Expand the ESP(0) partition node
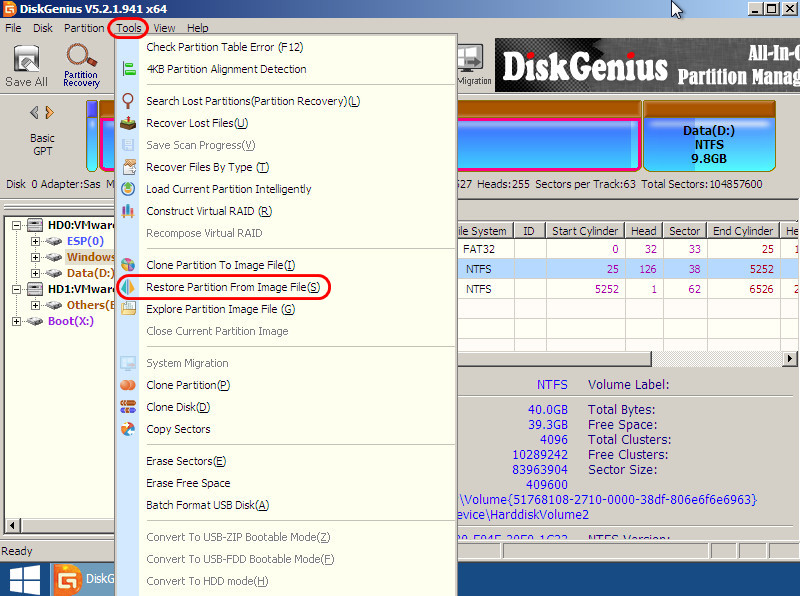The image size is (800, 596). [35, 241]
